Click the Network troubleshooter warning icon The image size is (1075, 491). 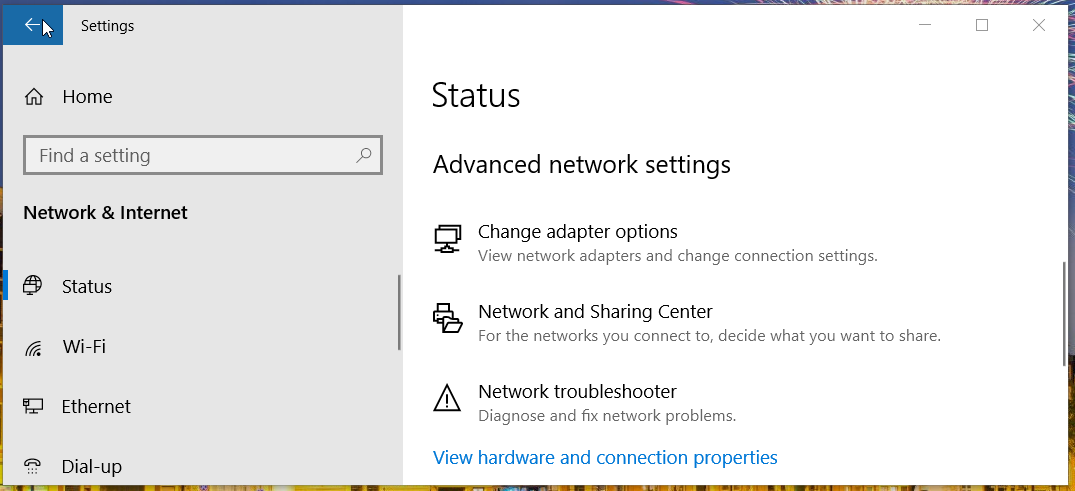pos(447,398)
